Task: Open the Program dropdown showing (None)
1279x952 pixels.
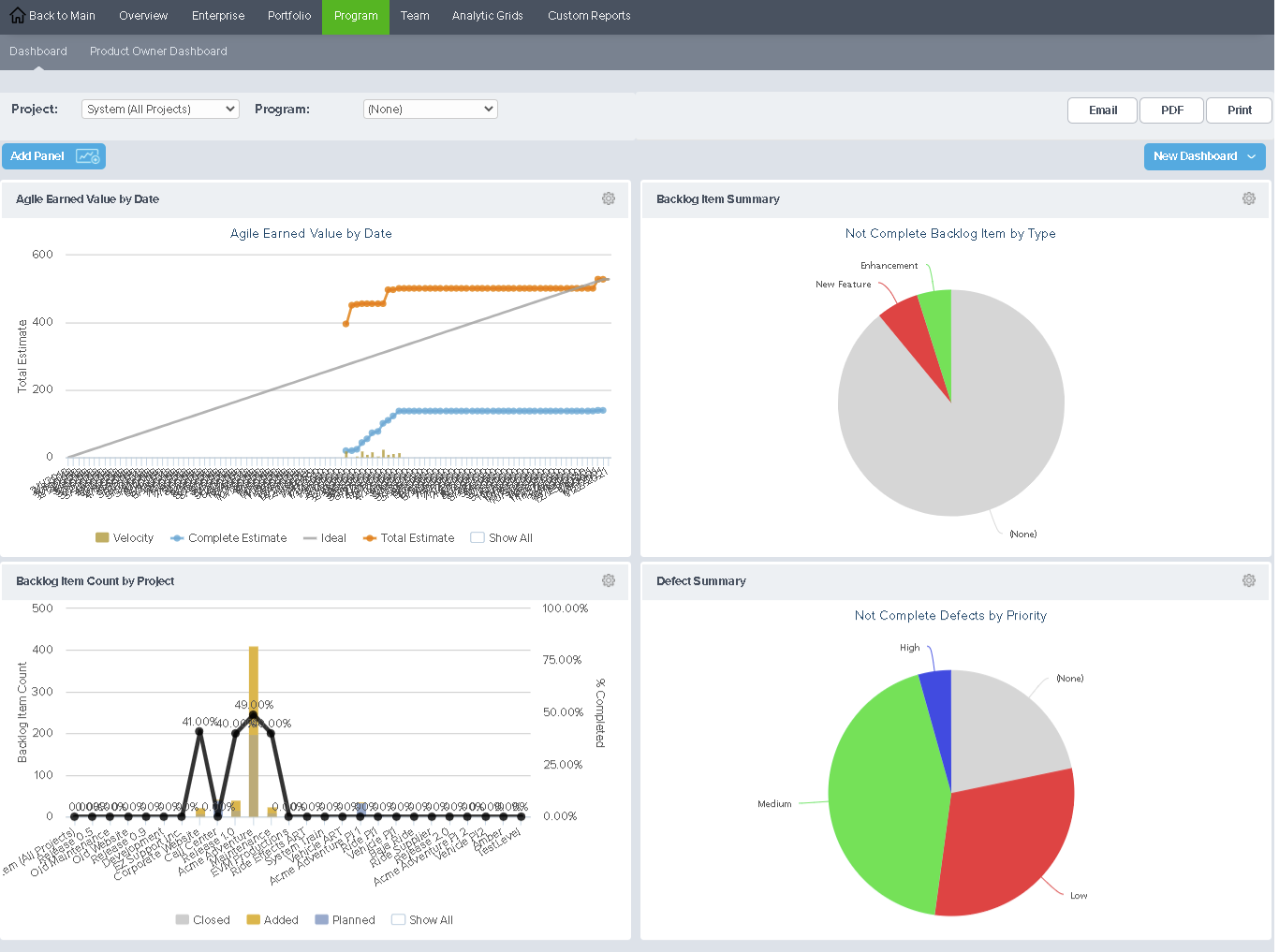Action: click(x=430, y=110)
